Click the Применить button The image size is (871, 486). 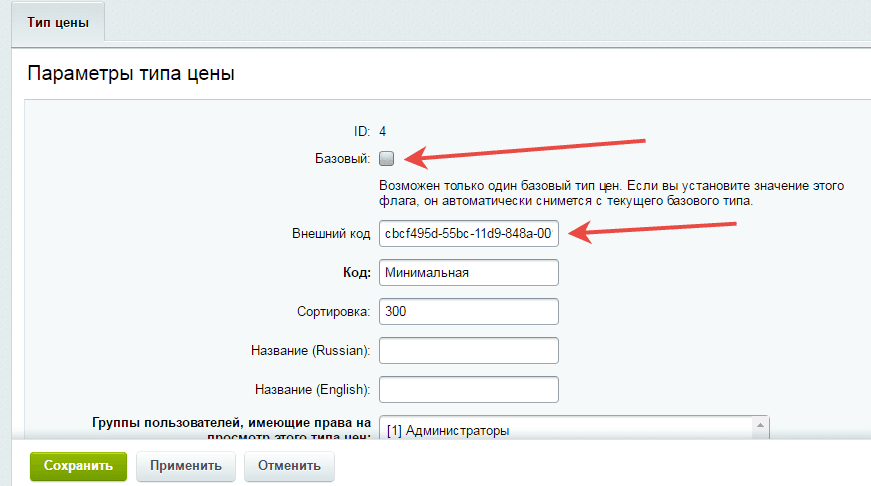(x=186, y=466)
